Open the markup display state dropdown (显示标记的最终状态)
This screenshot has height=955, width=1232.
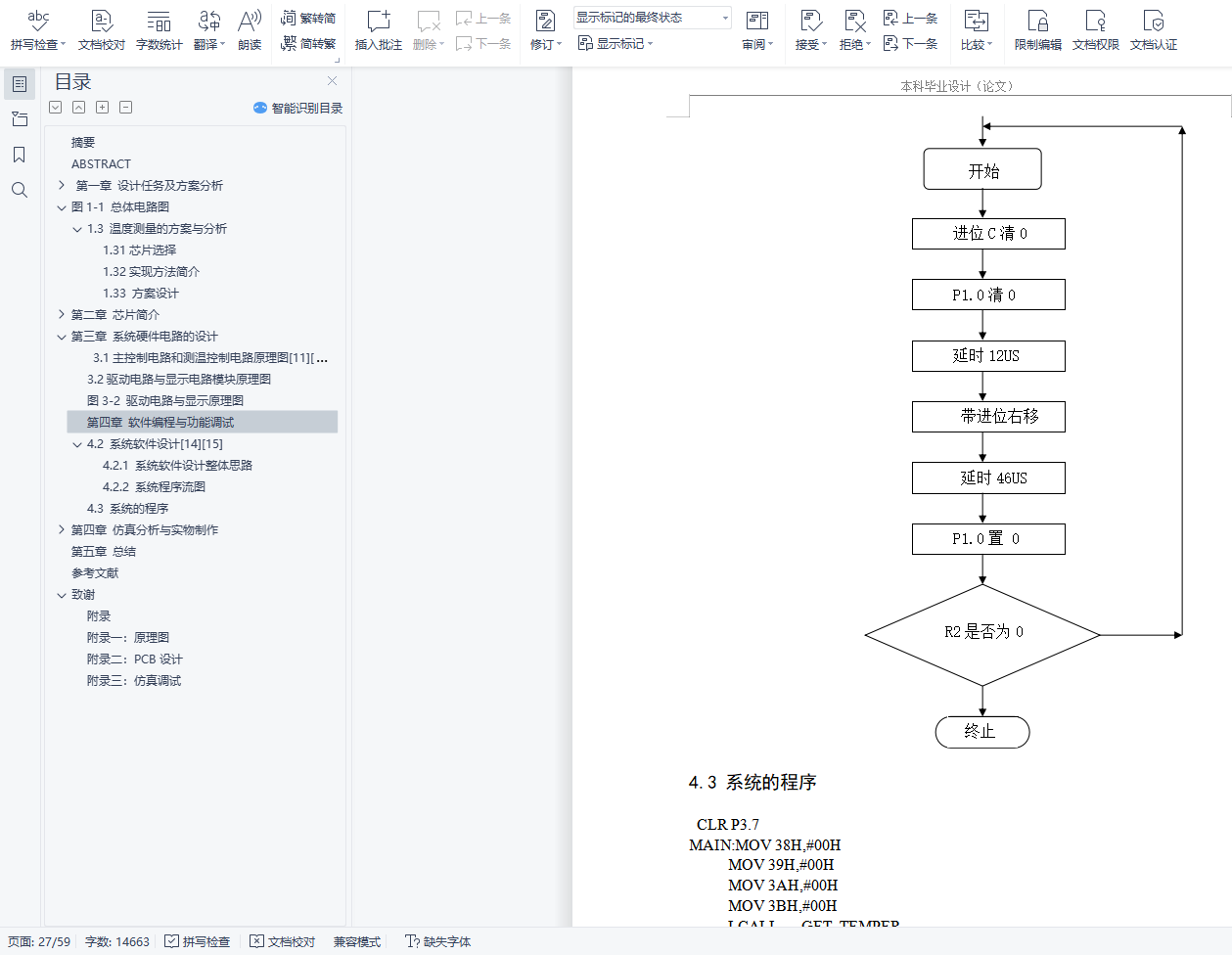pos(652,18)
